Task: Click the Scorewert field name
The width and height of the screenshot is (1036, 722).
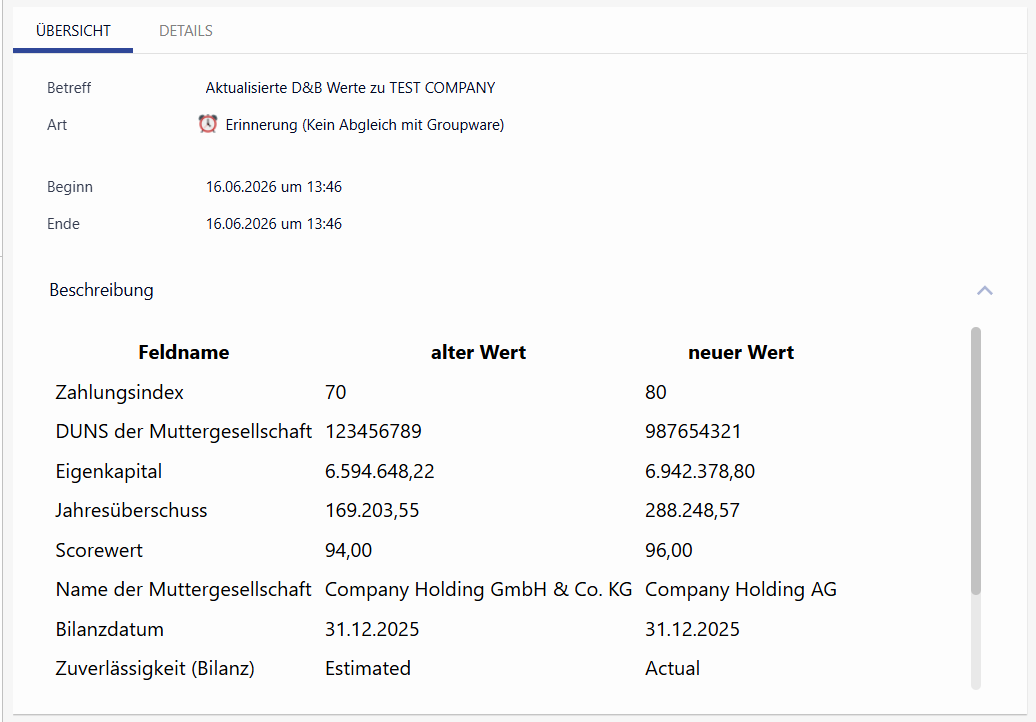Action: 99,550
